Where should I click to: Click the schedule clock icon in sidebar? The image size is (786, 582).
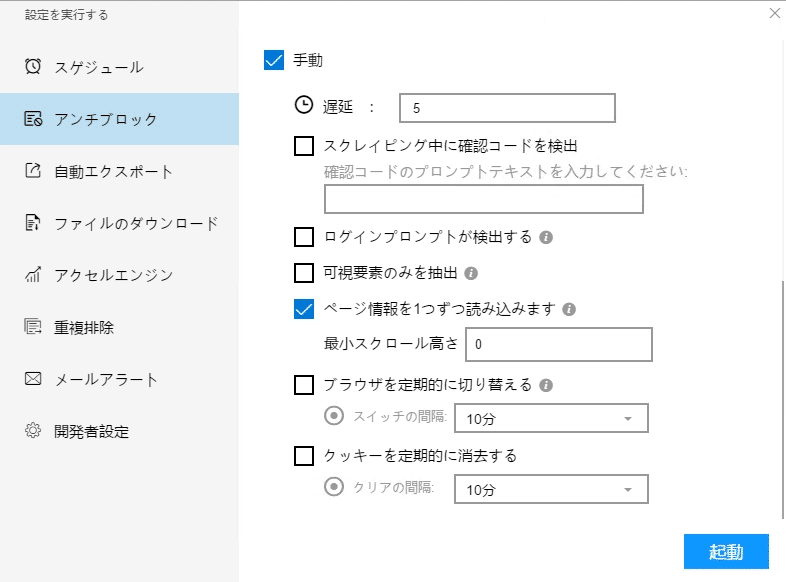click(33, 67)
